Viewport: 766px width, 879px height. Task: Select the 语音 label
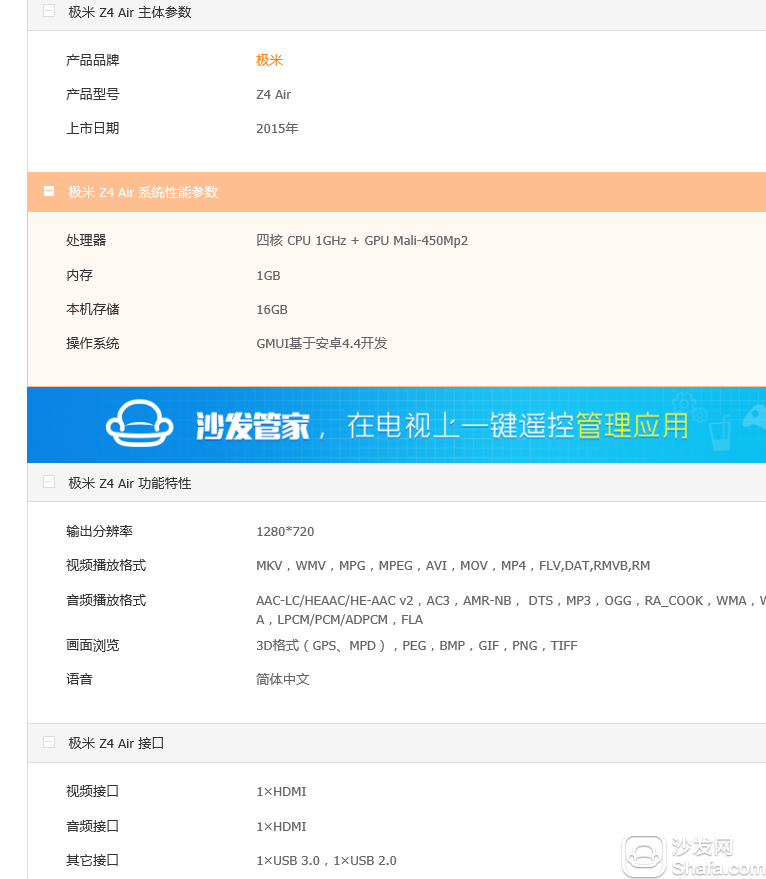click(79, 679)
